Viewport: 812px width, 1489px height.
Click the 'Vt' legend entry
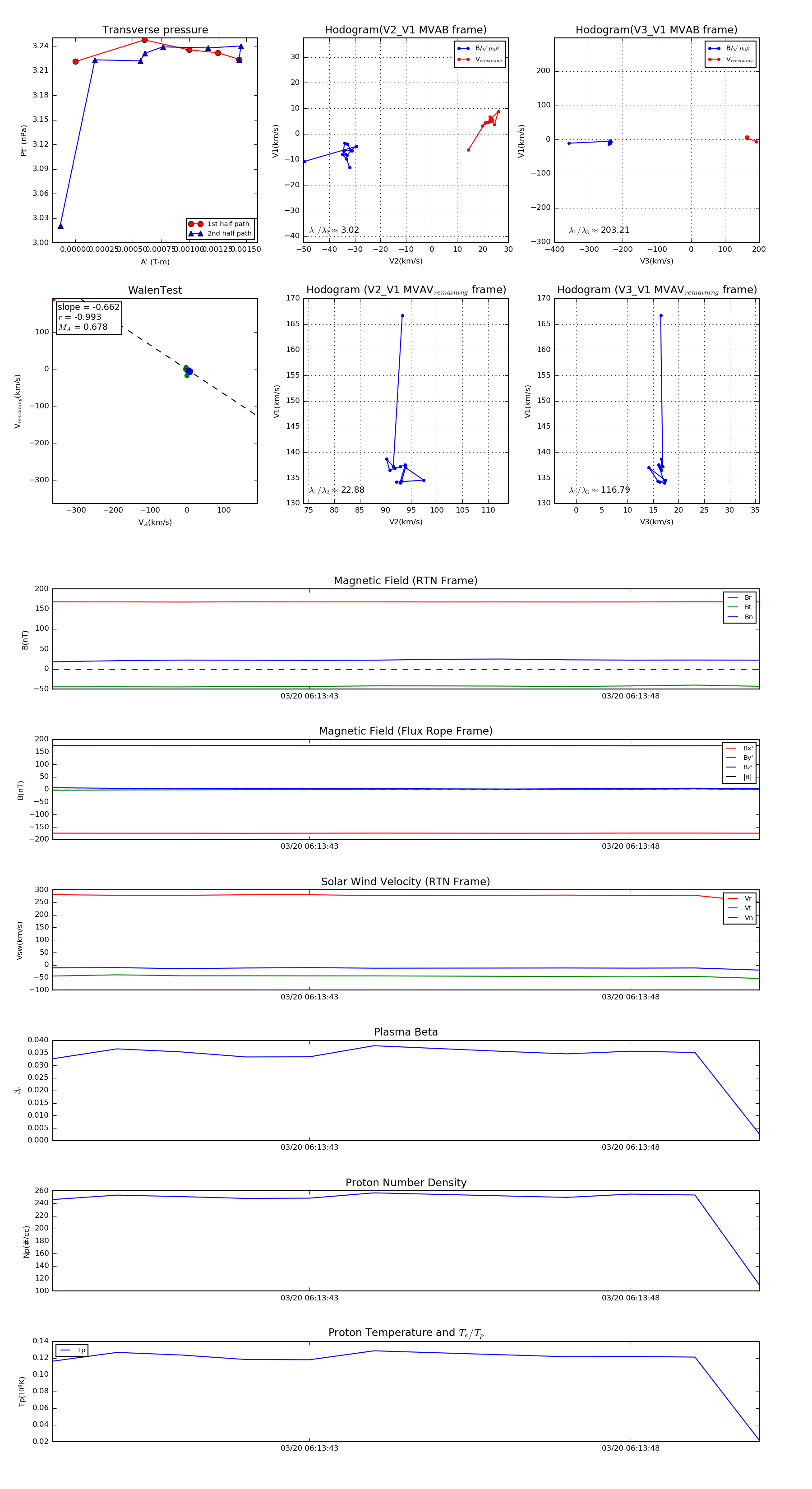pyautogui.click(x=740, y=908)
